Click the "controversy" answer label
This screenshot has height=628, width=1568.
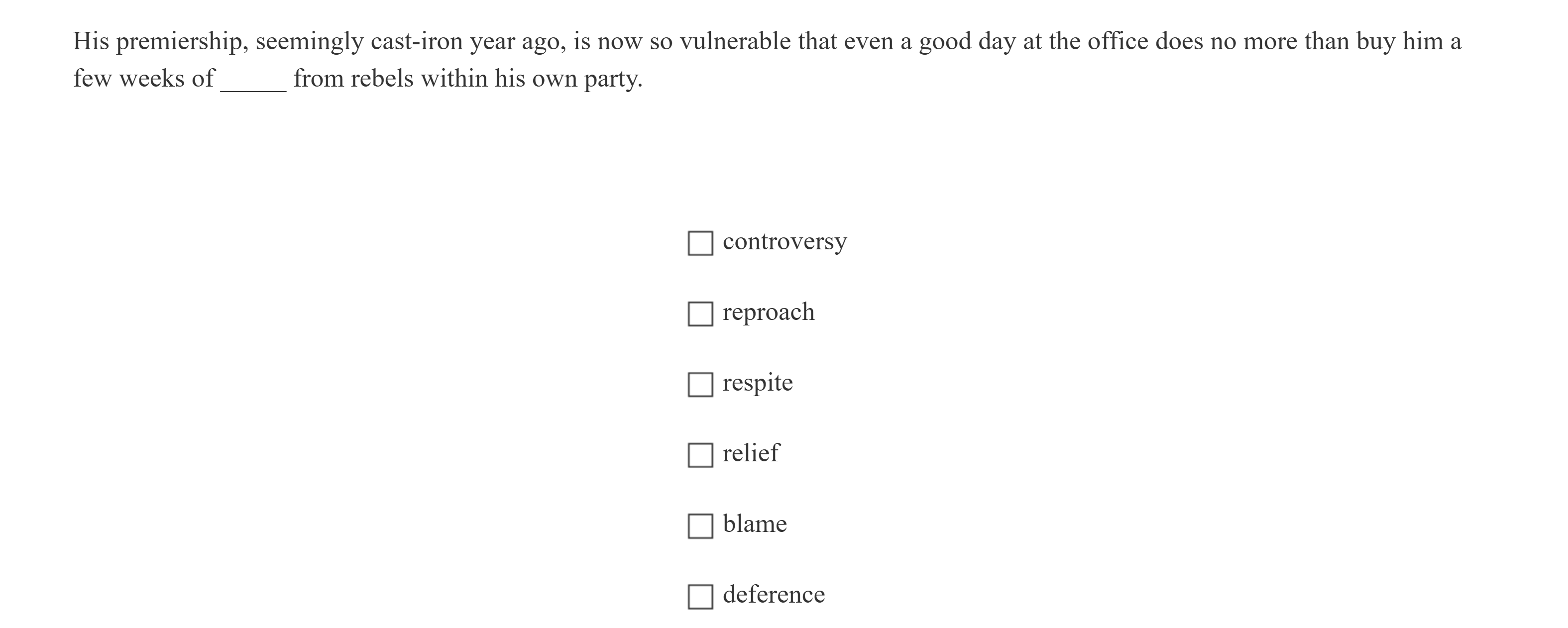click(x=784, y=241)
